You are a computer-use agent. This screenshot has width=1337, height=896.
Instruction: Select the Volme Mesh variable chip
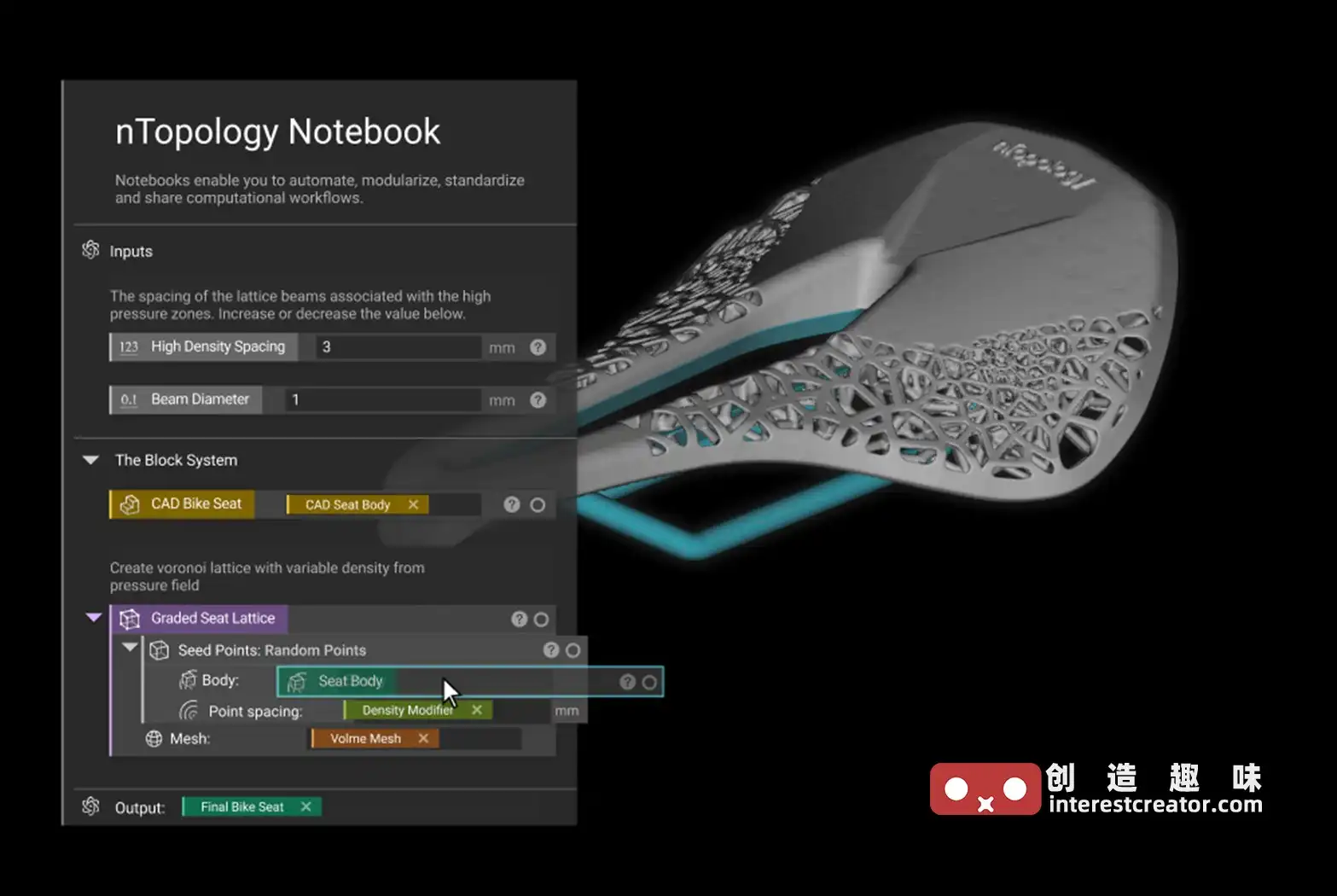[375, 738]
